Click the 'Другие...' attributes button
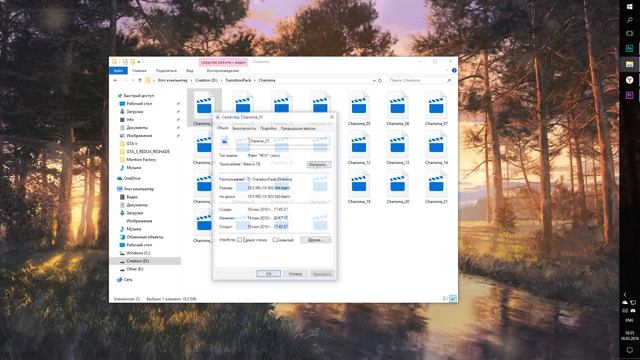Viewport: 640px width, 360px height. [315, 240]
